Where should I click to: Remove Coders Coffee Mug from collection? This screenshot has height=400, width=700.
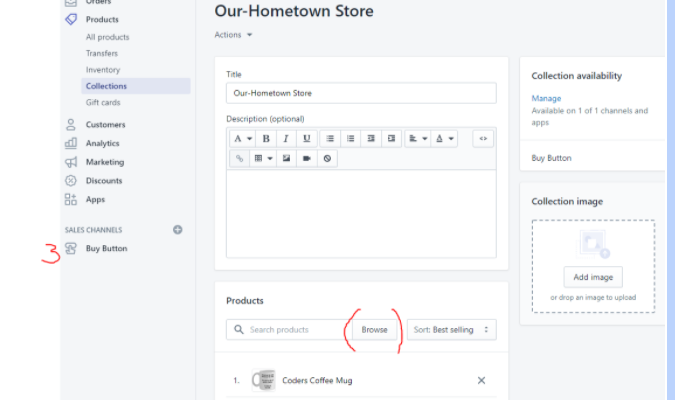pos(481,380)
